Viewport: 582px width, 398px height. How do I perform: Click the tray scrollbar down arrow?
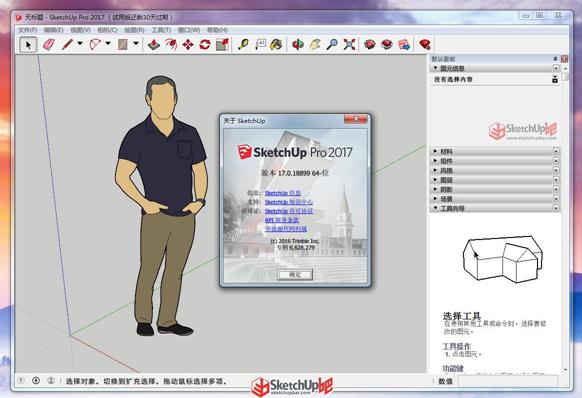point(565,370)
